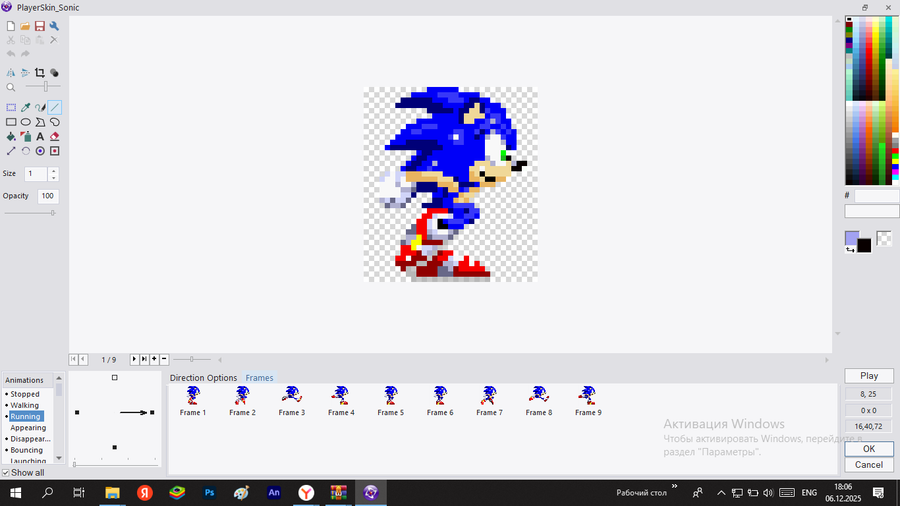Open the wrench Options icon
The width and height of the screenshot is (900, 506).
[x=54, y=26]
